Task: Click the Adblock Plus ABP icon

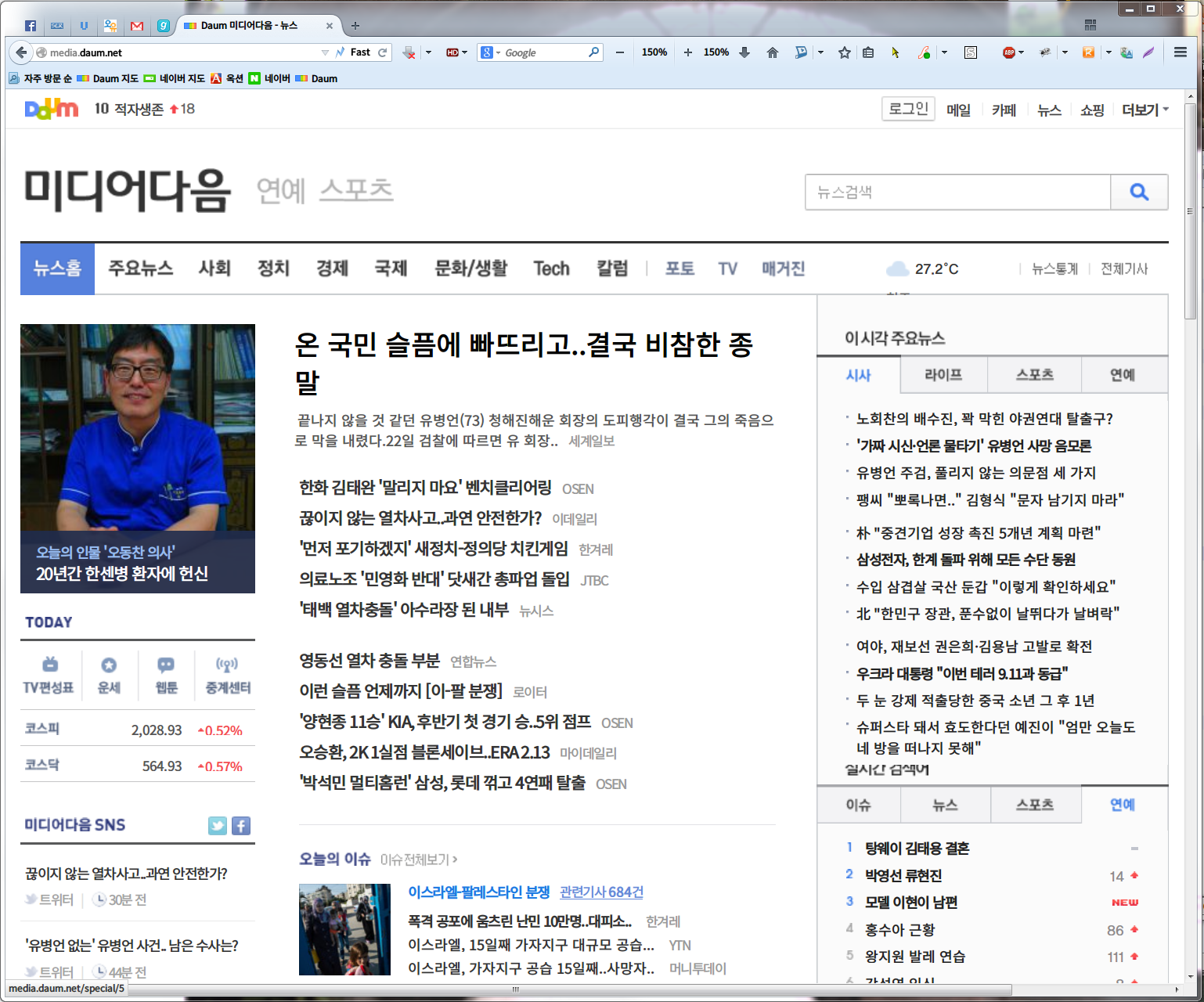Action: point(1009,52)
